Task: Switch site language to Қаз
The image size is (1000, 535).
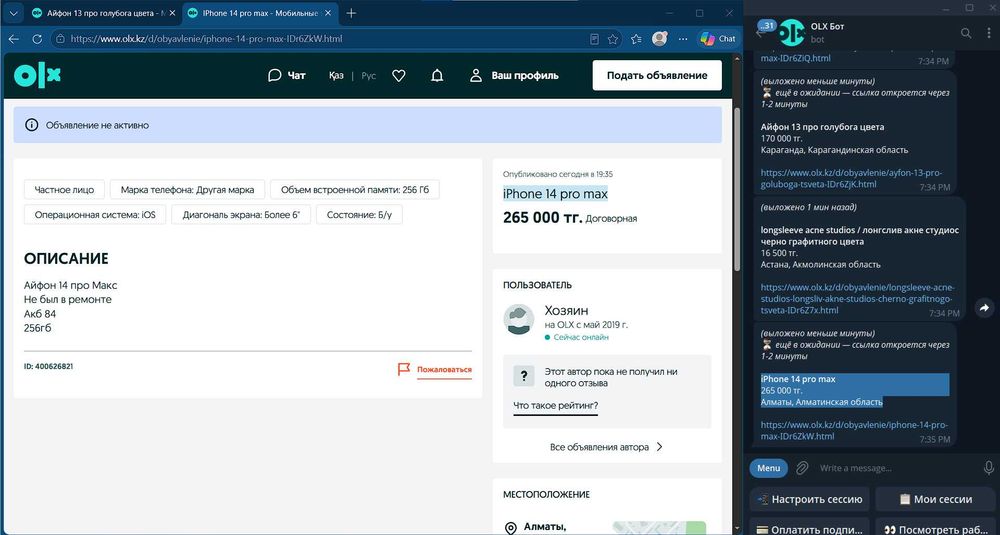Action: point(336,75)
